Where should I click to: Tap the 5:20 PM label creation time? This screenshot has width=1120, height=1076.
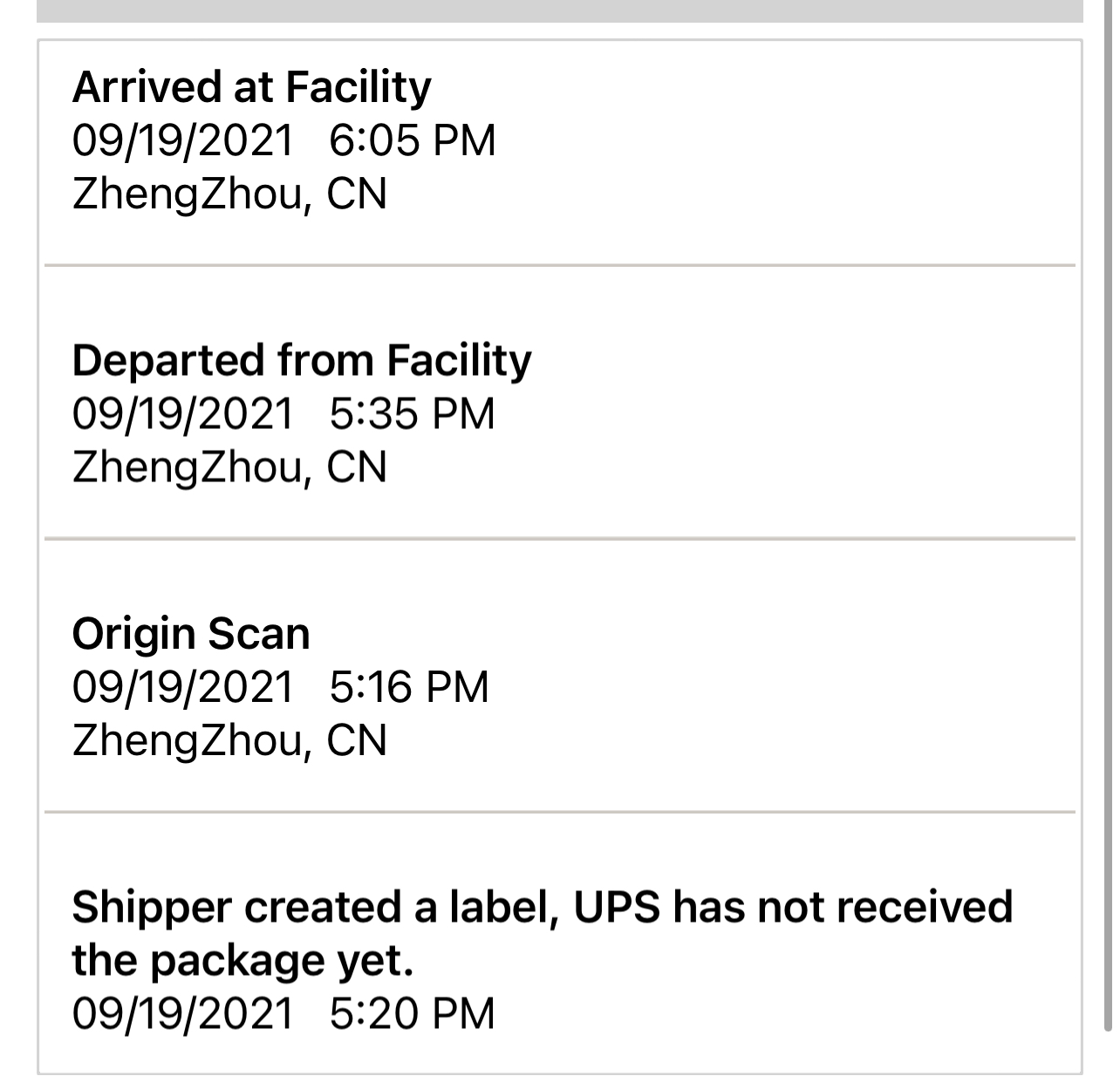pyautogui.click(x=412, y=1013)
